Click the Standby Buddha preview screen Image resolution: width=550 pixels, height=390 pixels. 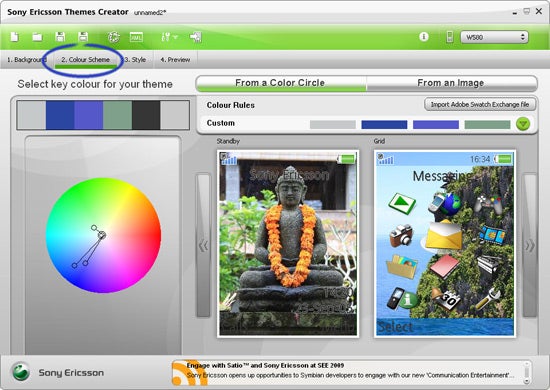click(x=288, y=243)
